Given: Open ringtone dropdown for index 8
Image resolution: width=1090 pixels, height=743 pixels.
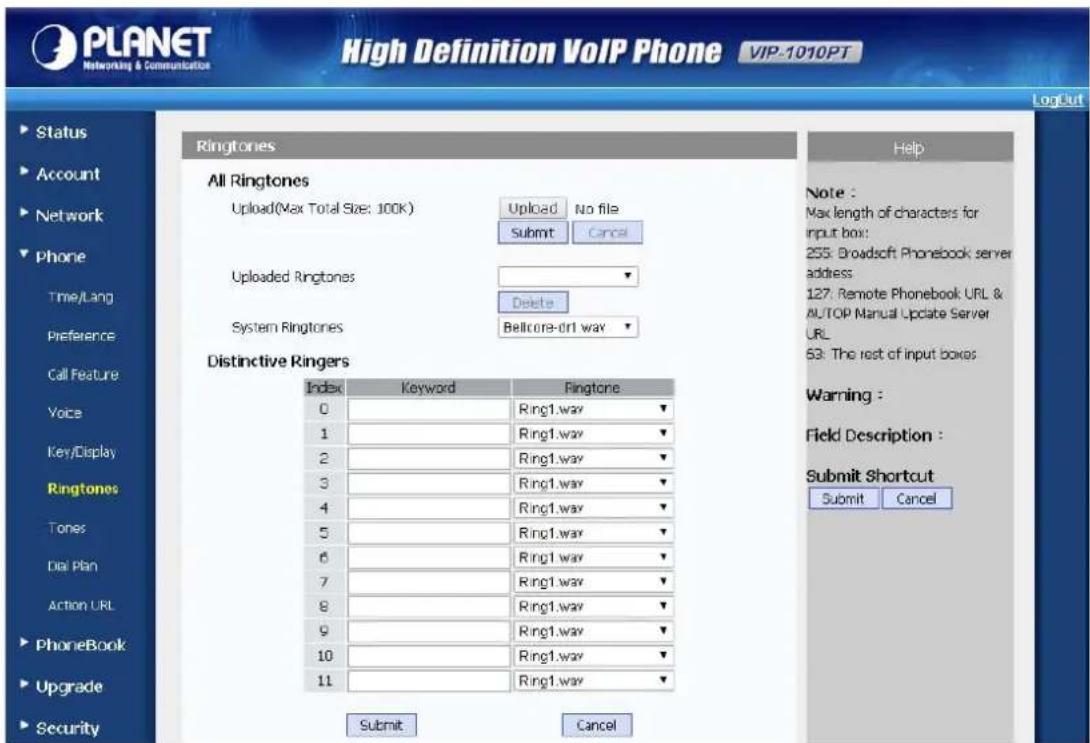Looking at the screenshot, I should pos(593,607).
